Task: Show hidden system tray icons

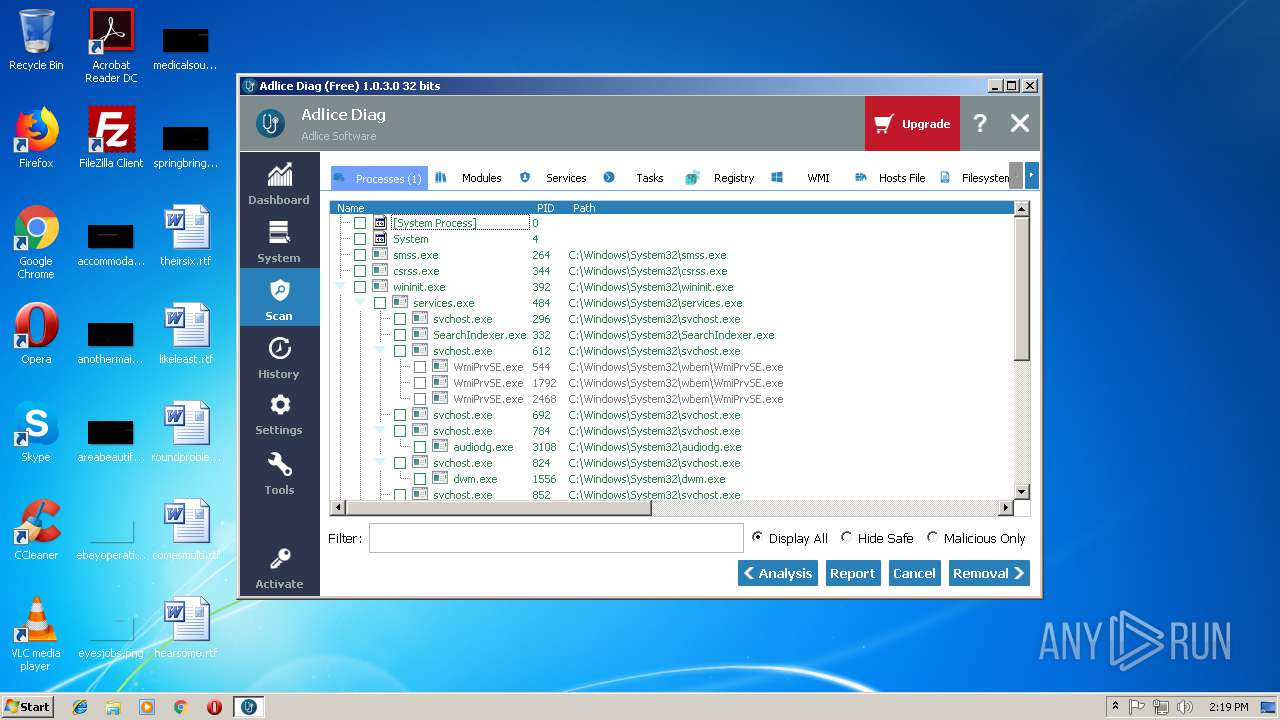Action: pyautogui.click(x=1115, y=707)
